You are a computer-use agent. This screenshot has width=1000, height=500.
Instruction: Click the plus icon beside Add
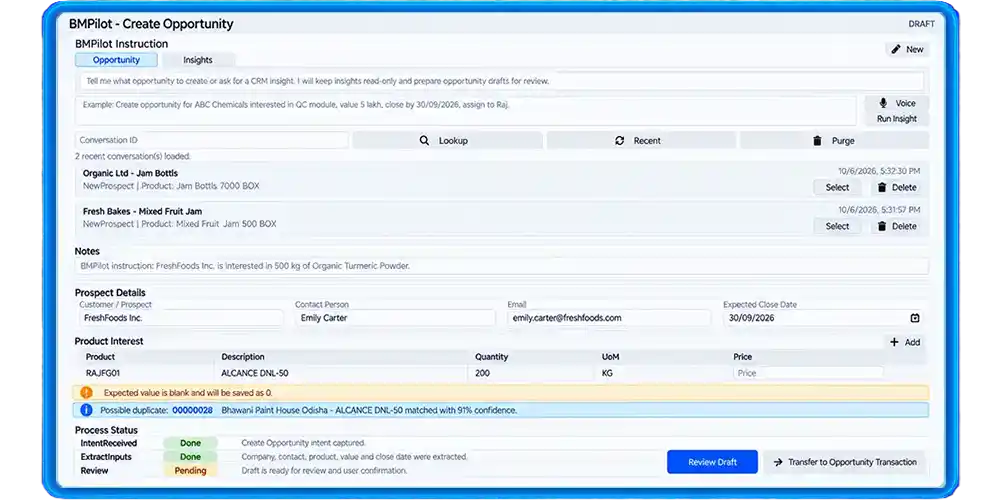895,342
